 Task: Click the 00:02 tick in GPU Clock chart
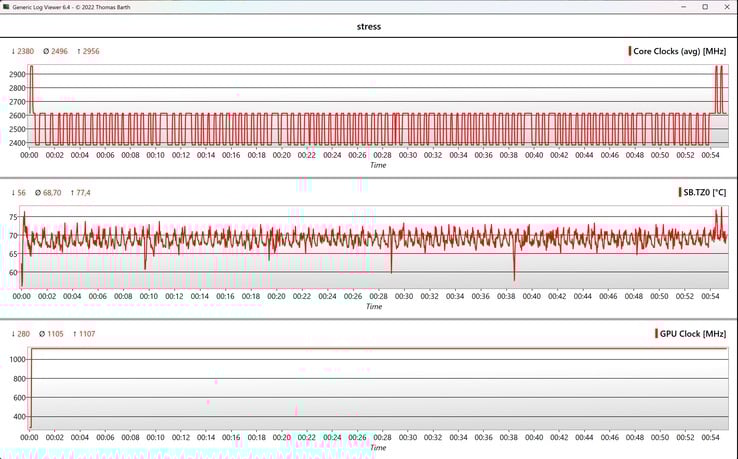pyautogui.click(x=55, y=437)
